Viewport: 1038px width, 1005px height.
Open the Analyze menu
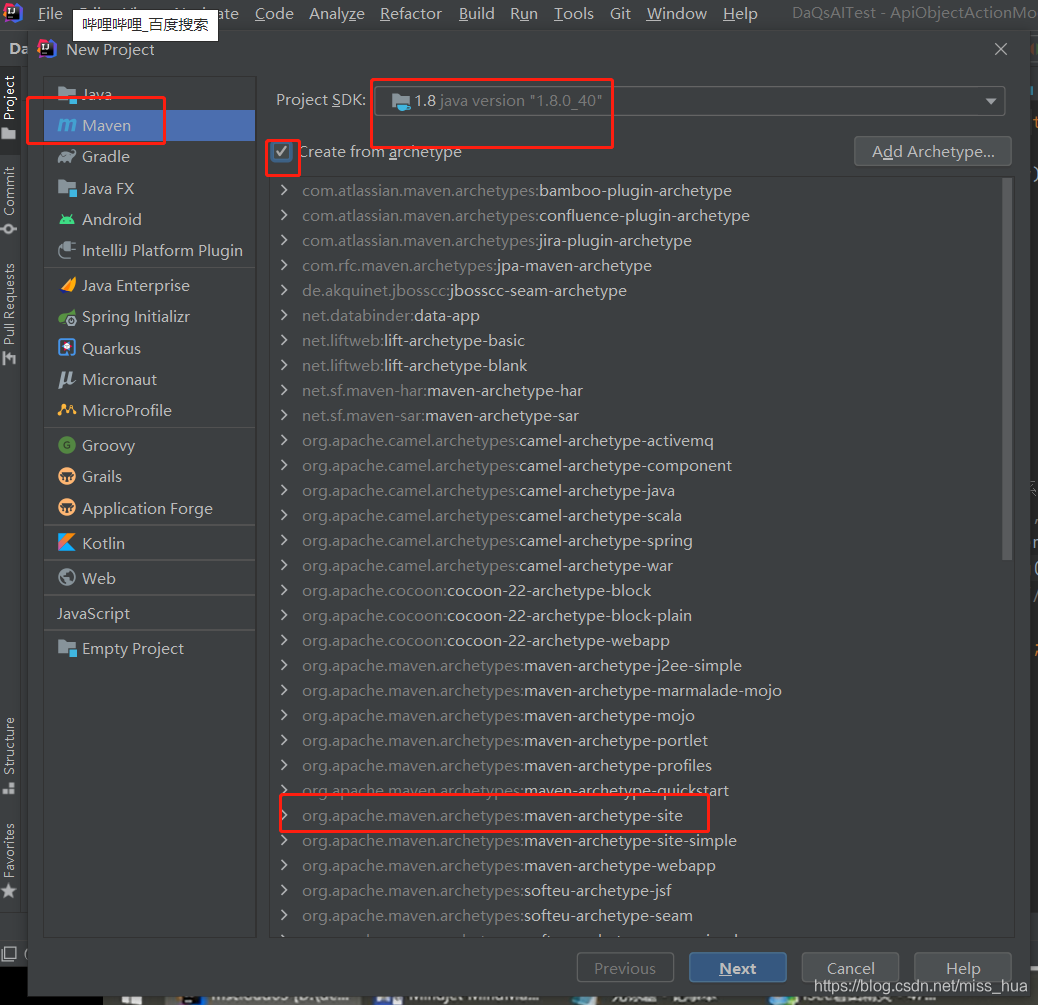pos(337,13)
